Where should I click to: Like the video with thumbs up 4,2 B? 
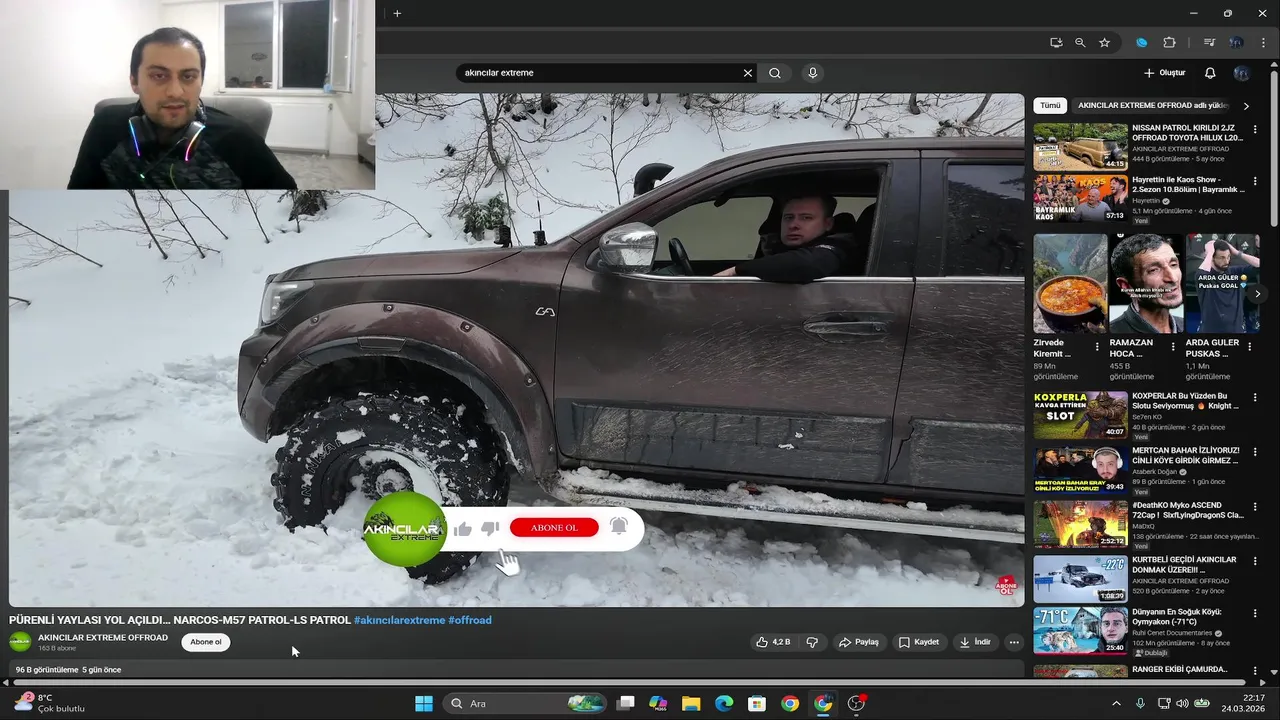[x=773, y=642]
